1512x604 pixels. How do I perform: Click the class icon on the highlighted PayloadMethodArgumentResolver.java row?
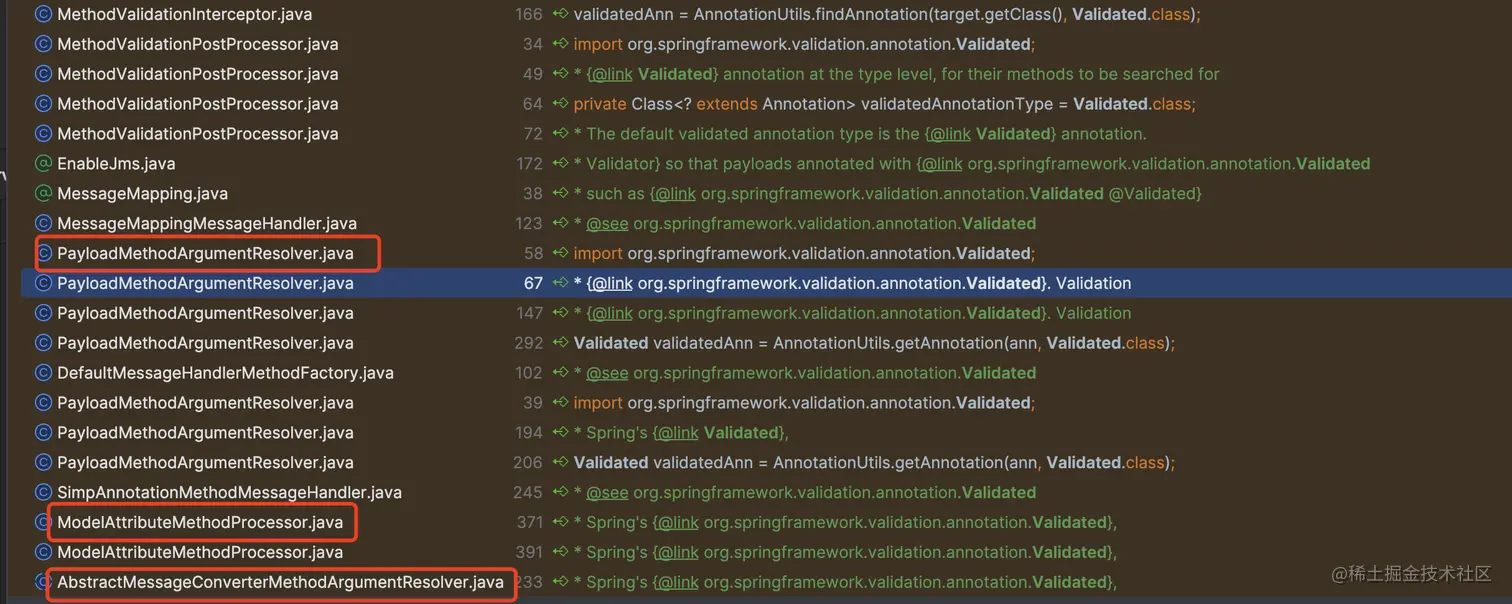pyautogui.click(x=41, y=283)
